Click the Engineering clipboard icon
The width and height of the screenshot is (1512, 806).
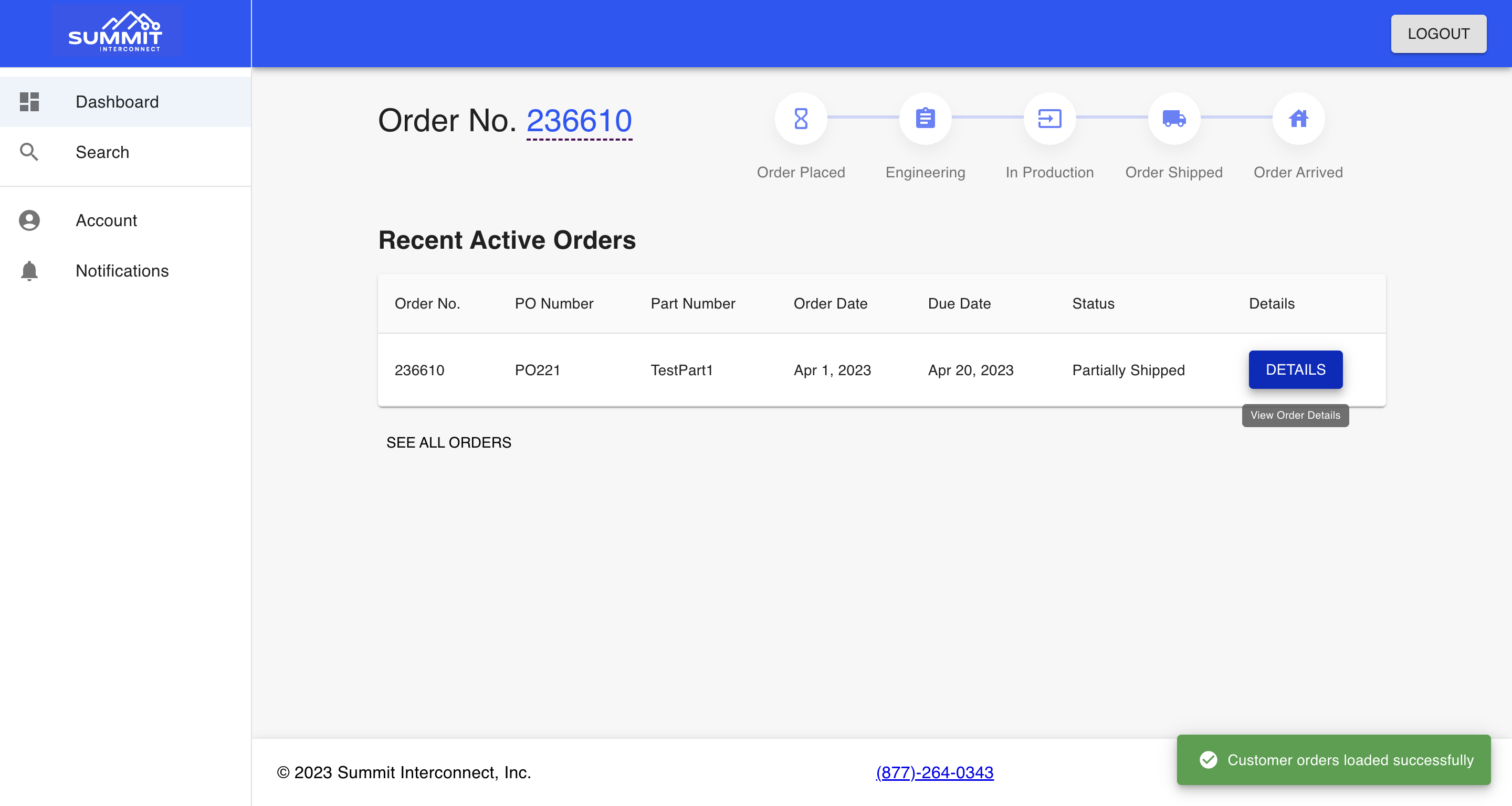925,119
